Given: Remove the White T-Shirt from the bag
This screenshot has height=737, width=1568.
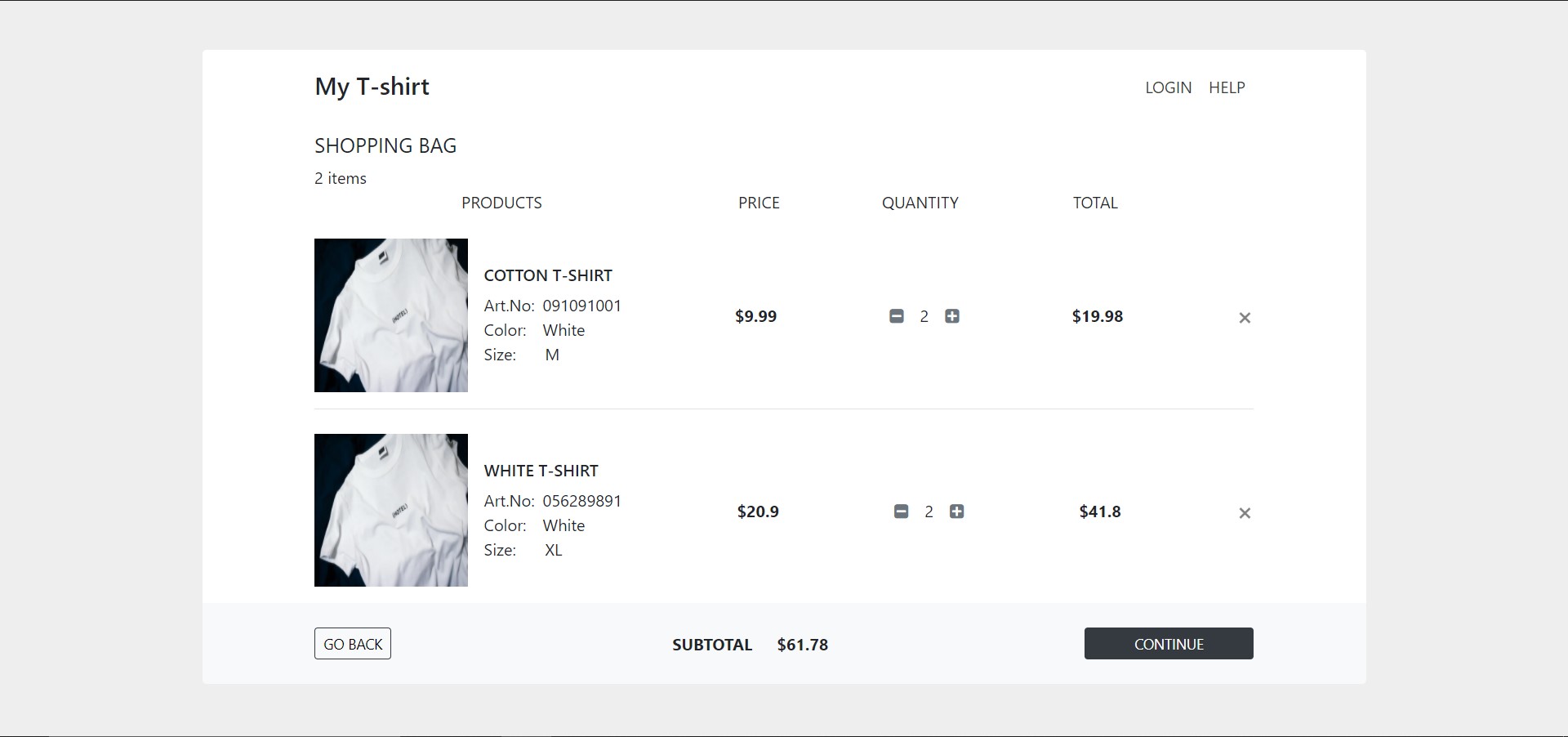Looking at the screenshot, I should click(1245, 513).
